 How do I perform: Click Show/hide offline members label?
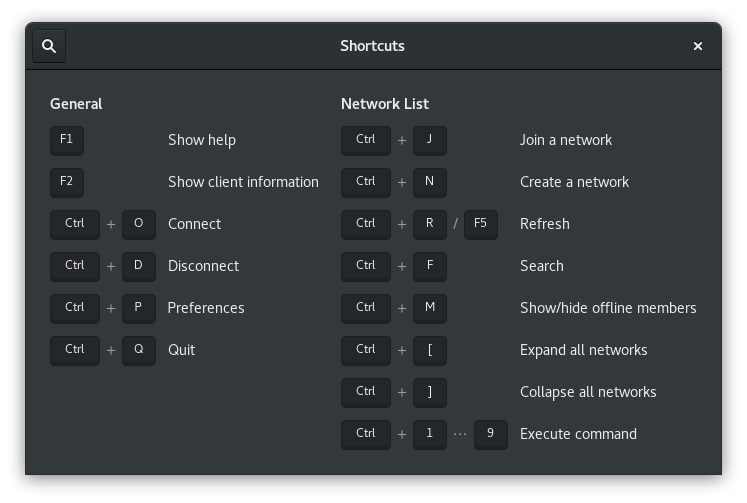point(608,308)
